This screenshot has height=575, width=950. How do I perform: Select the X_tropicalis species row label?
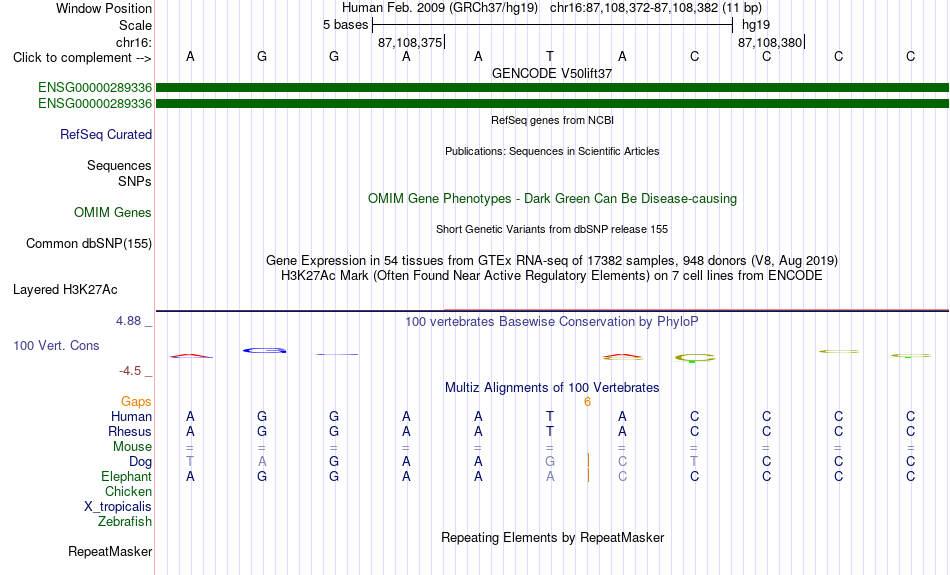pos(118,507)
